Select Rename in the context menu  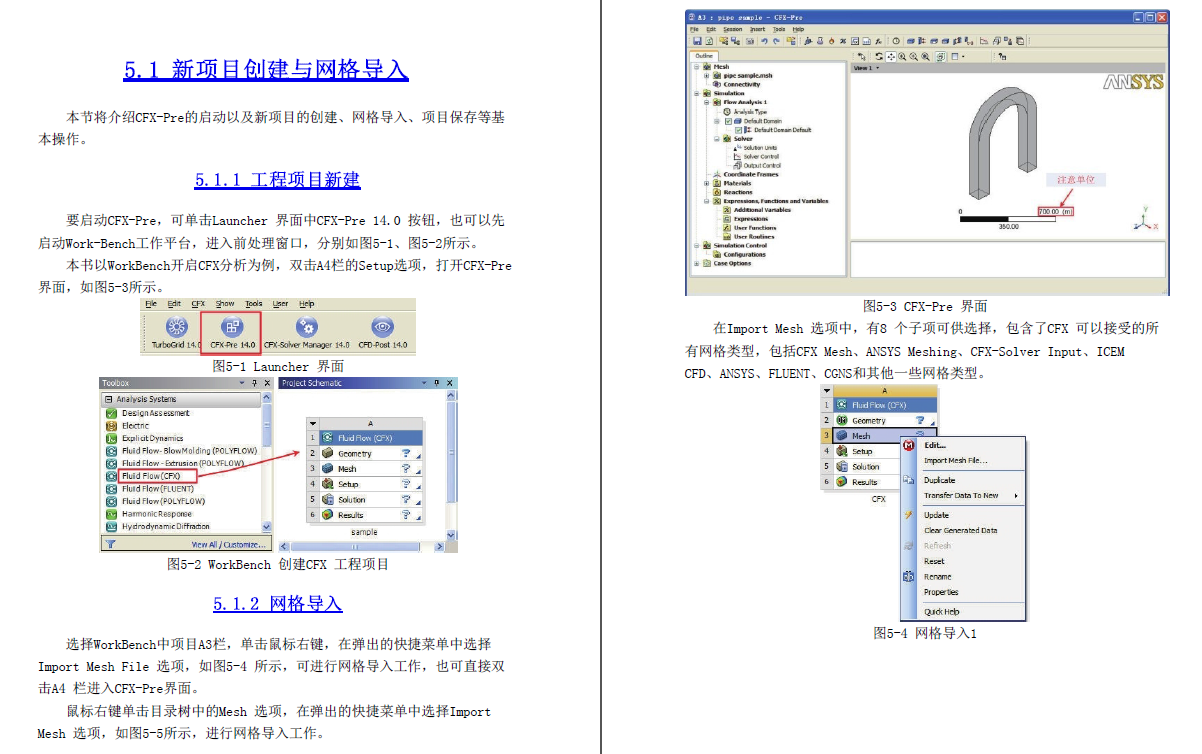click(937, 577)
